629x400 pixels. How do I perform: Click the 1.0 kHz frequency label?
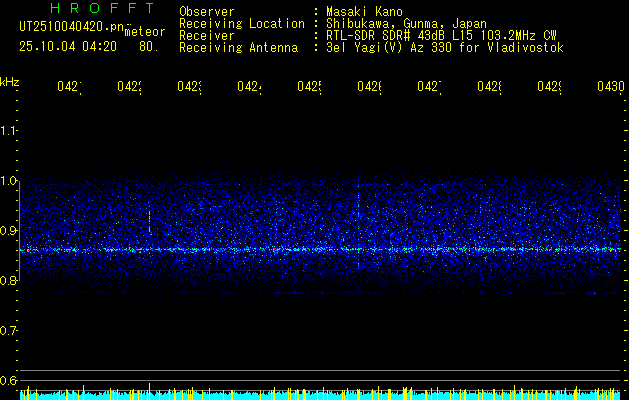9,181
